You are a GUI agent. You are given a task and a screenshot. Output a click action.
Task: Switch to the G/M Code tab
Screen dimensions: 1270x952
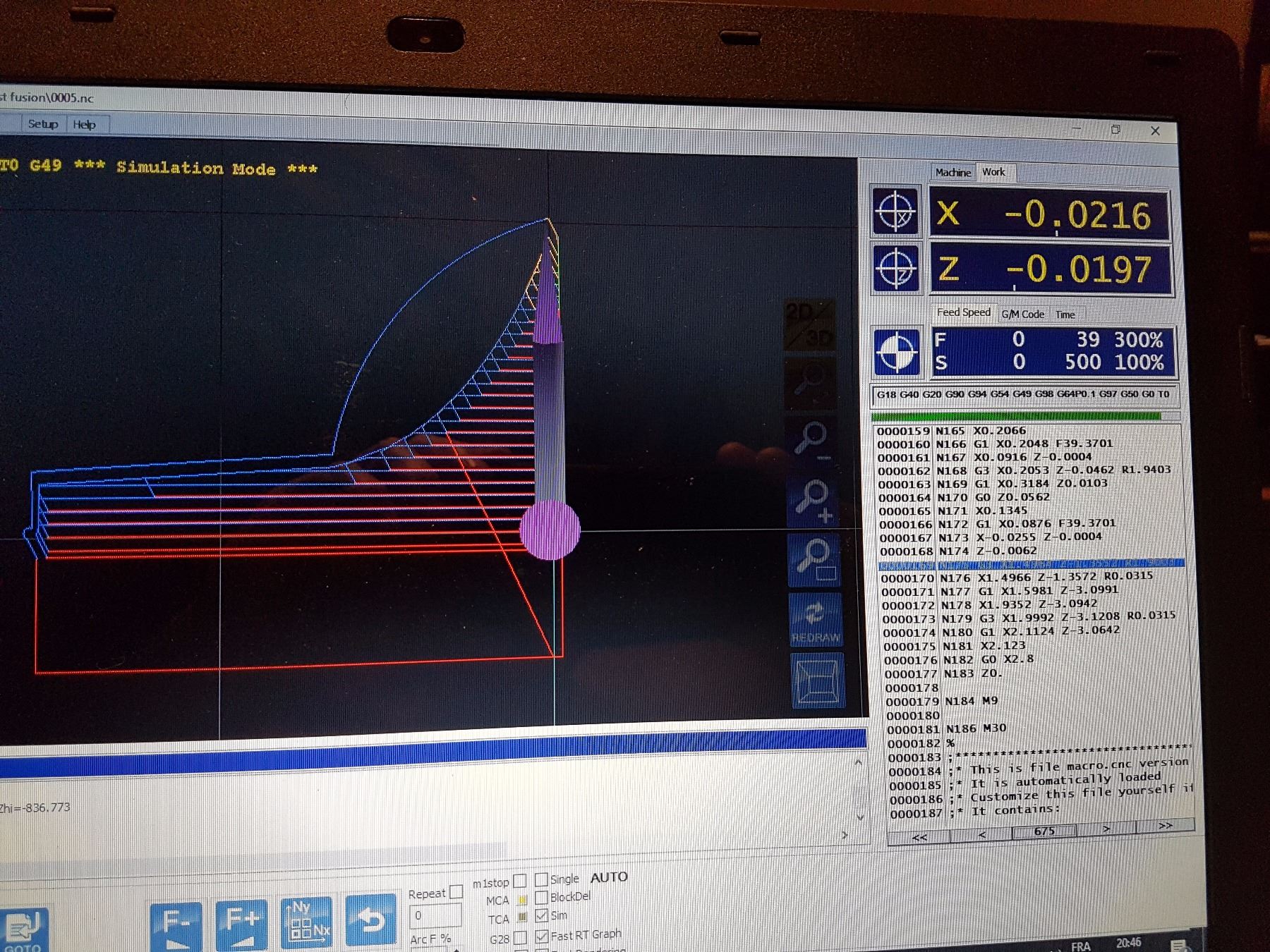click(1022, 315)
